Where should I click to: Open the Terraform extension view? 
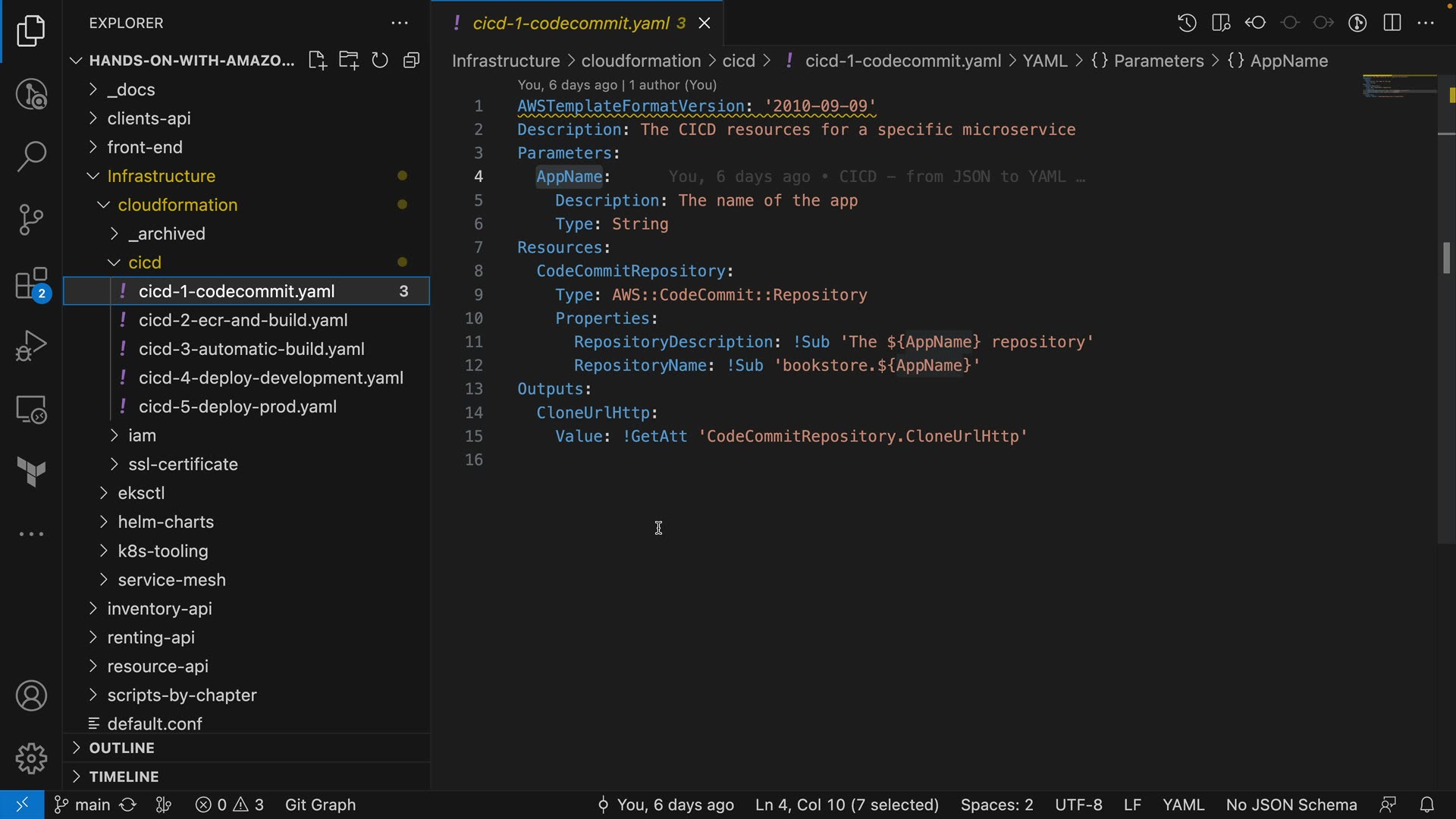point(31,472)
